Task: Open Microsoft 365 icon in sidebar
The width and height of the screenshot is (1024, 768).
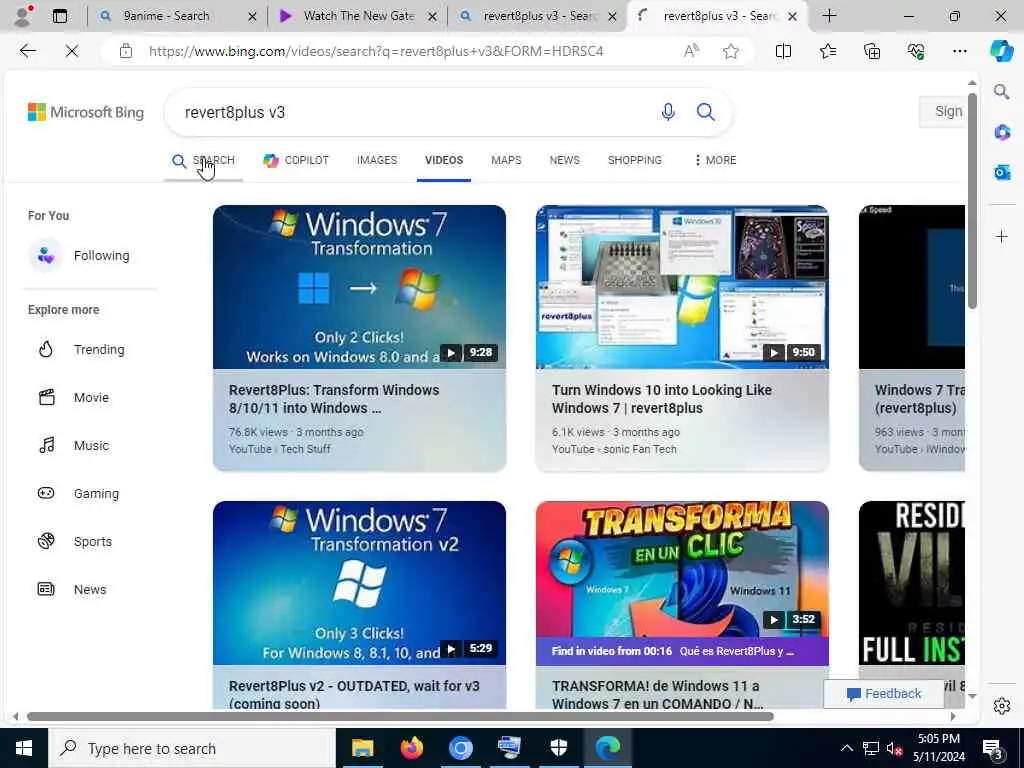Action: tap(1002, 133)
